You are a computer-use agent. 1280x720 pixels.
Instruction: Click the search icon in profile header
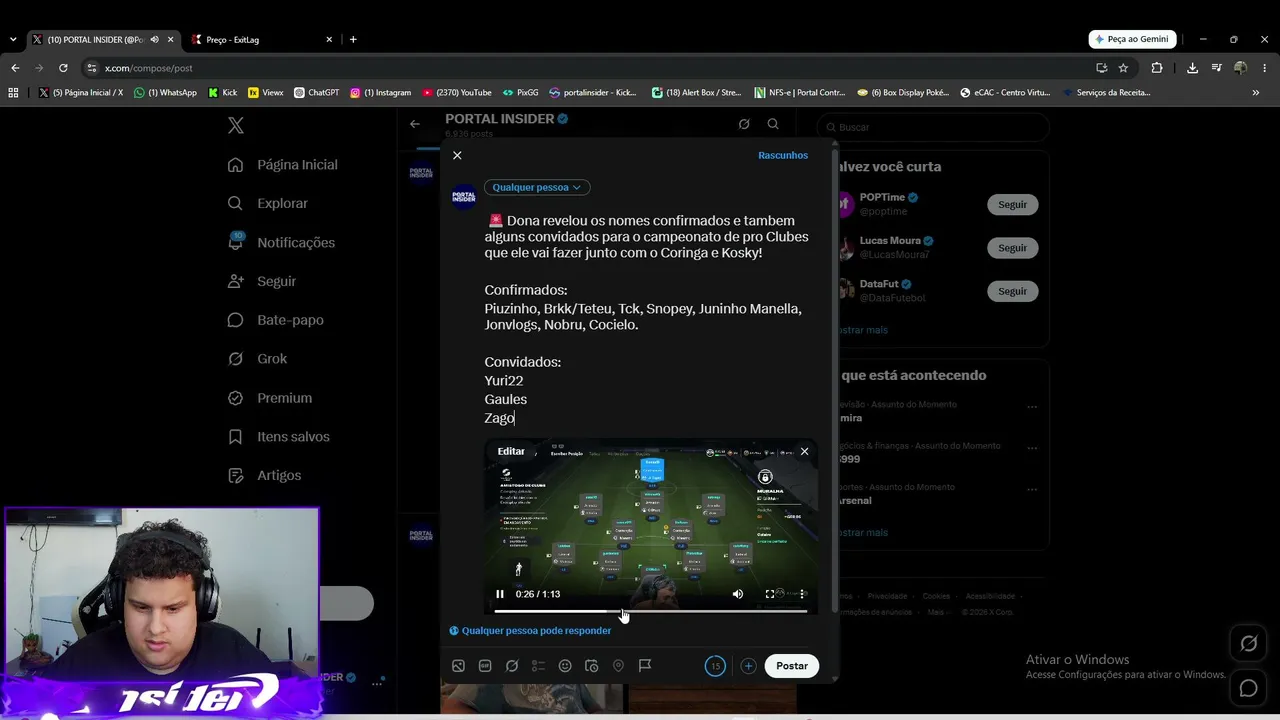(773, 124)
